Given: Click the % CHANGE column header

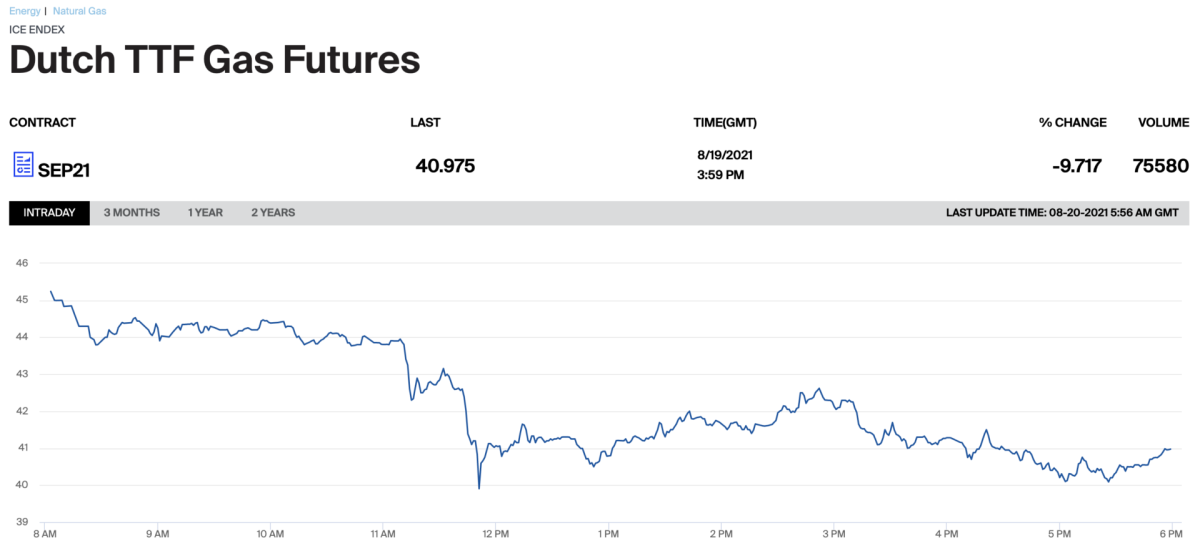Looking at the screenshot, I should click(1072, 123).
